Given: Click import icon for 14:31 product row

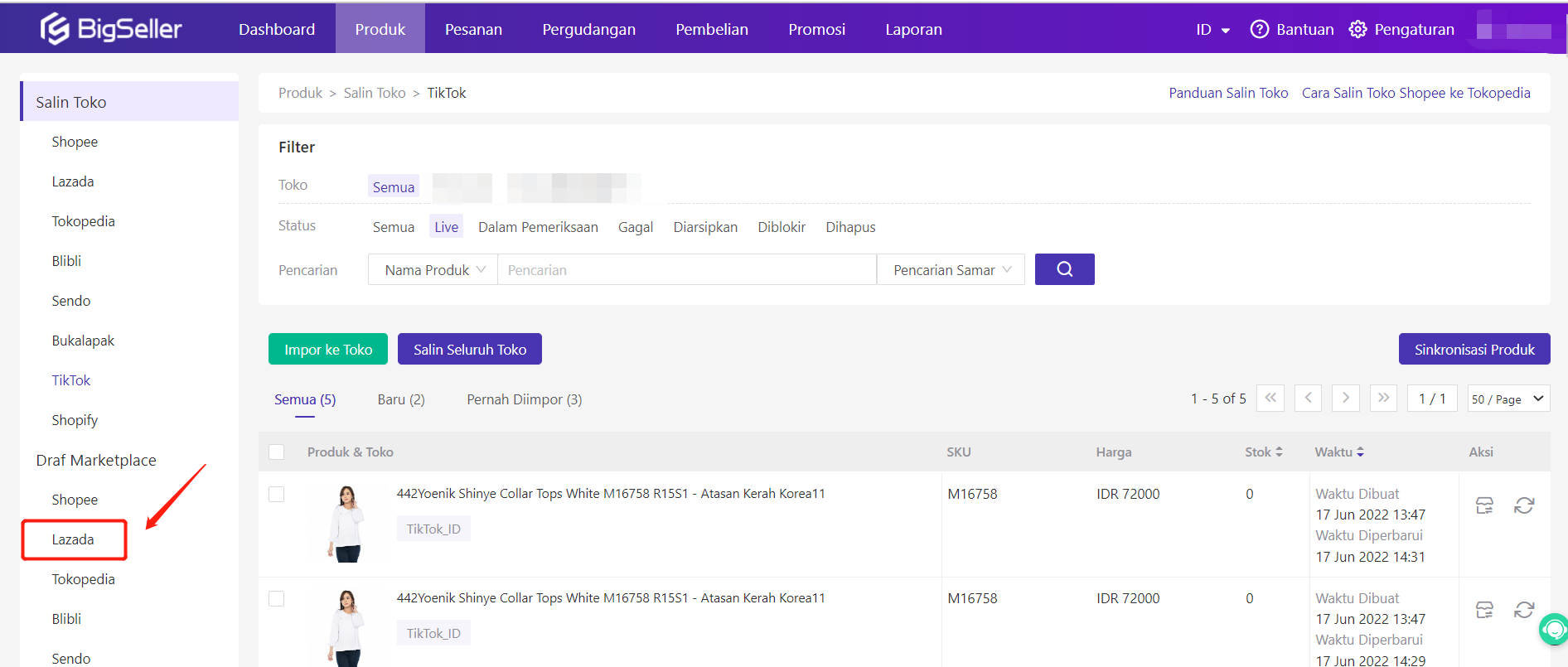Looking at the screenshot, I should click(x=1484, y=505).
